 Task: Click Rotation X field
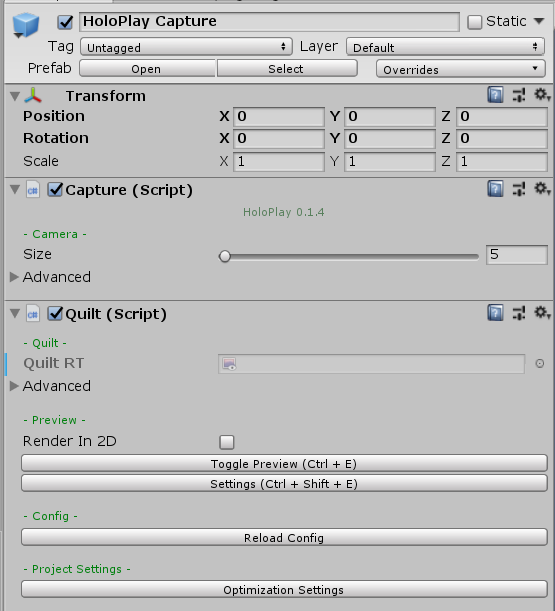(279, 139)
